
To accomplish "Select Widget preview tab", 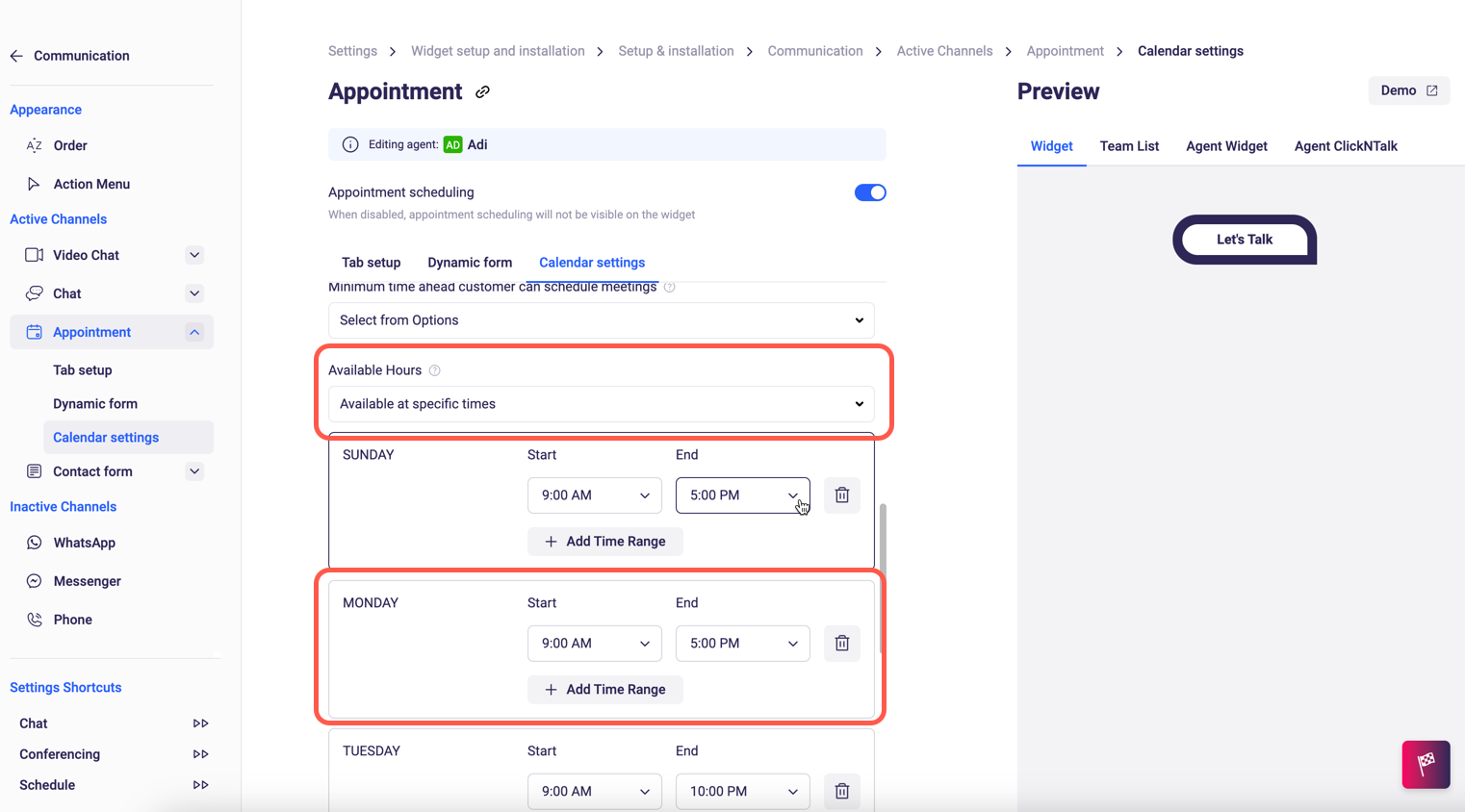I will (x=1051, y=146).
